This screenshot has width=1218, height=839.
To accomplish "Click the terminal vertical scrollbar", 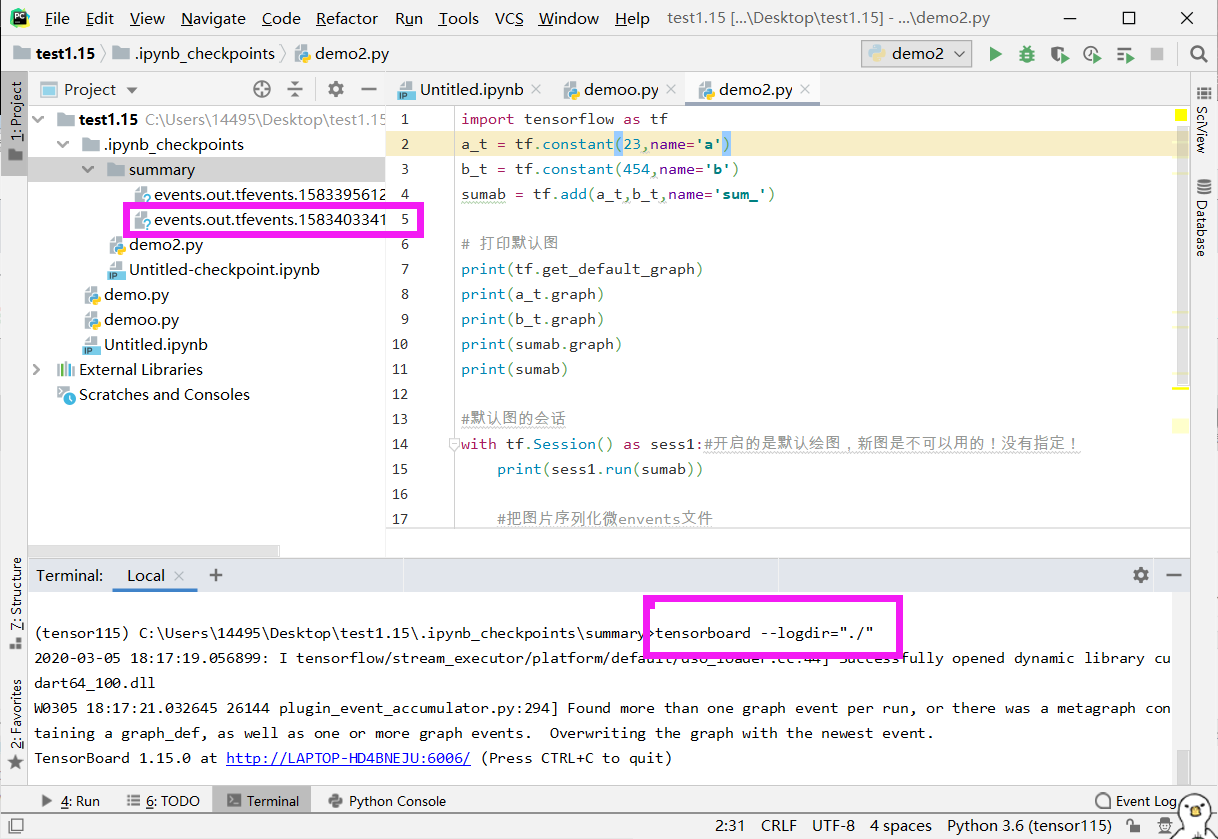I will [1182, 765].
